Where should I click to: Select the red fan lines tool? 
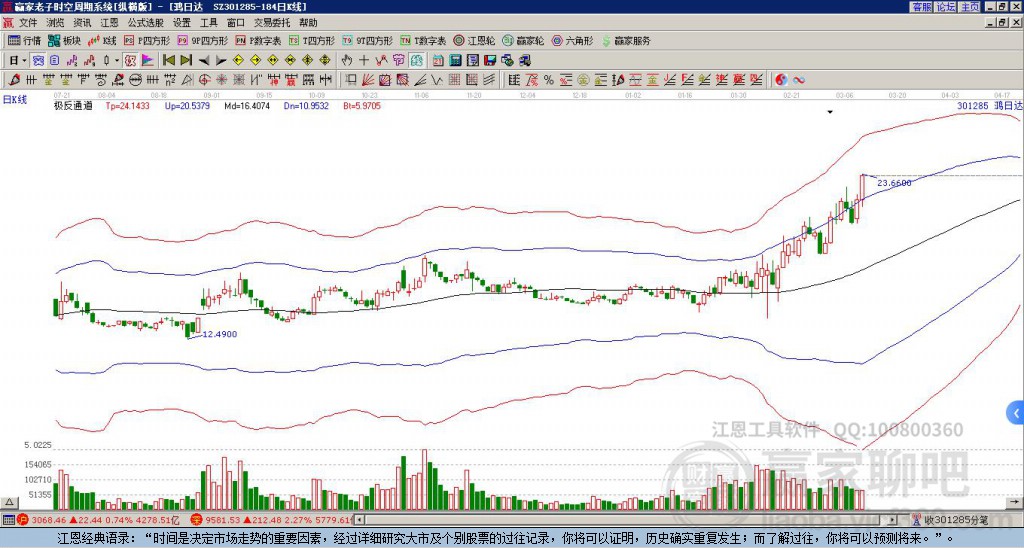[x=368, y=80]
